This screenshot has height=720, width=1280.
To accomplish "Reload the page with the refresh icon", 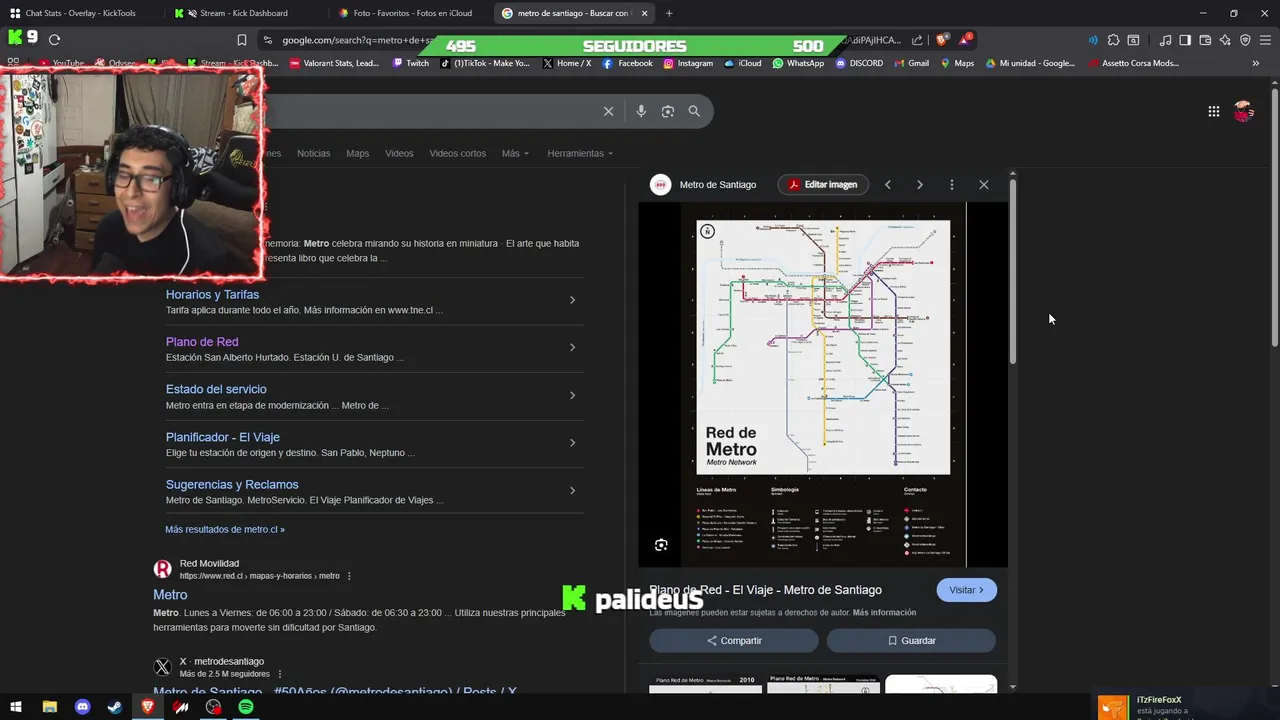I will pos(55,40).
